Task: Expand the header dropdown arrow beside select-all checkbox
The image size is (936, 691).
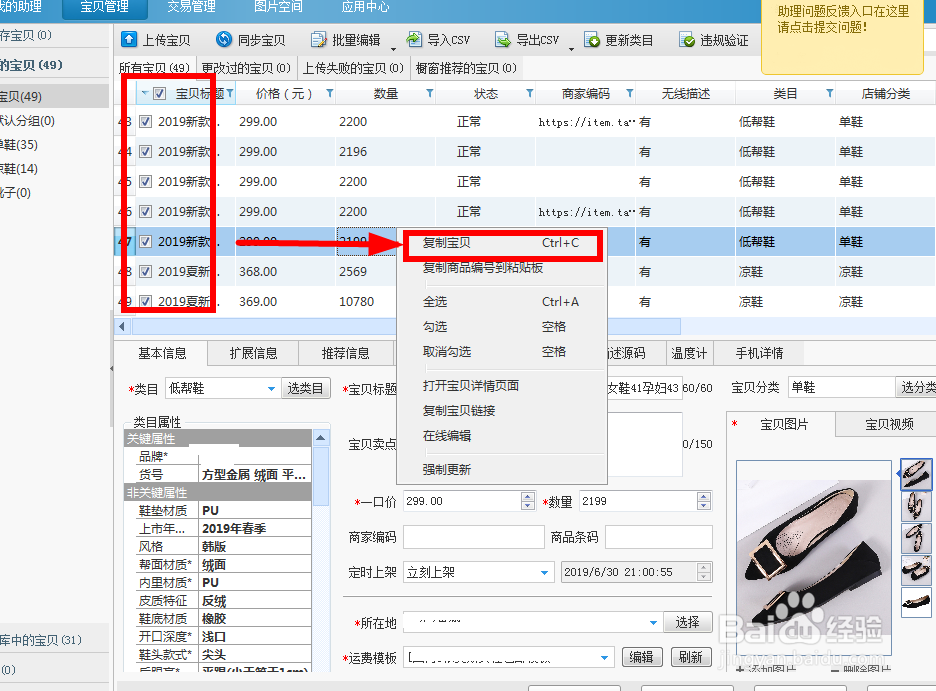Action: [x=144, y=93]
